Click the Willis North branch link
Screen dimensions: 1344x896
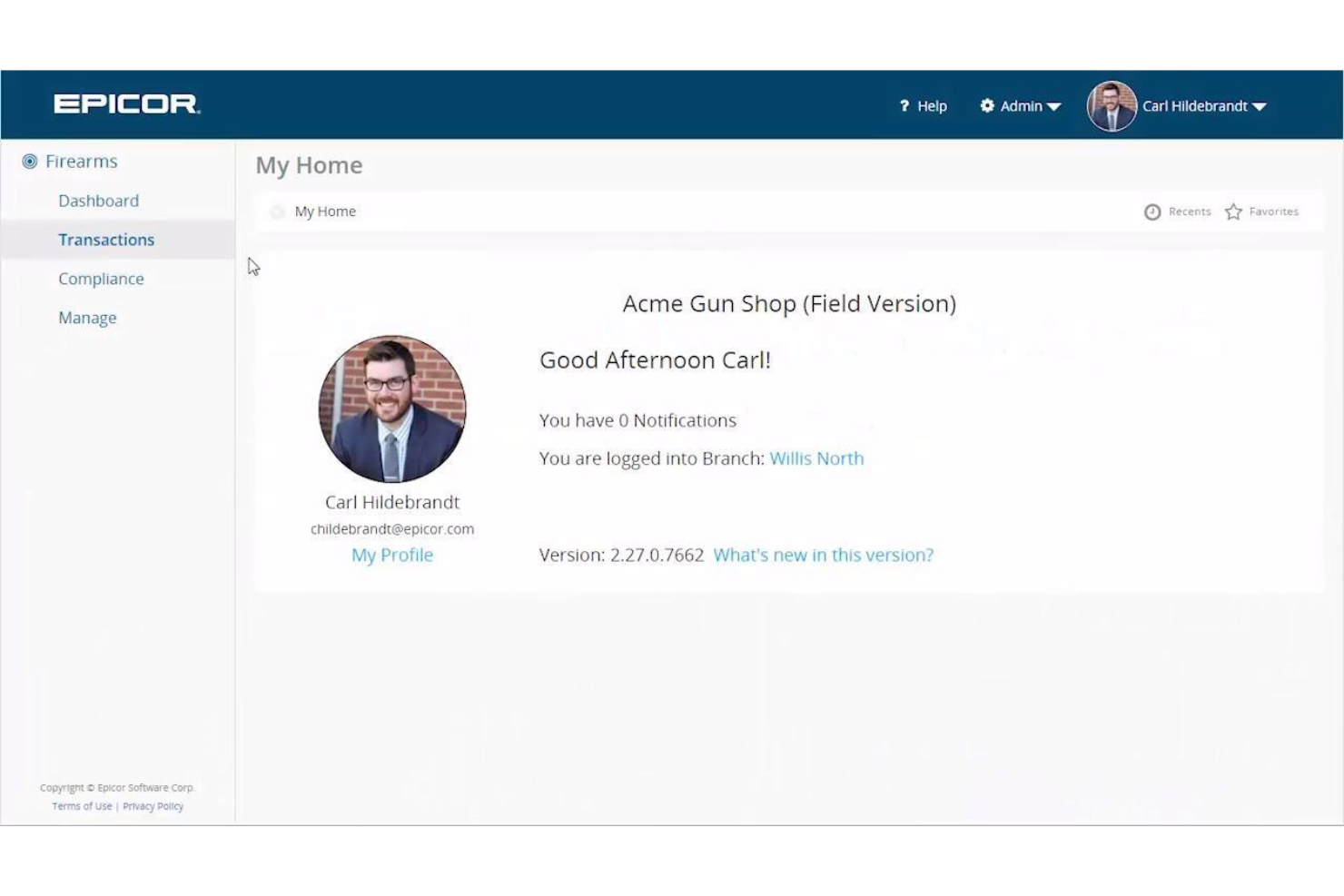point(816,458)
